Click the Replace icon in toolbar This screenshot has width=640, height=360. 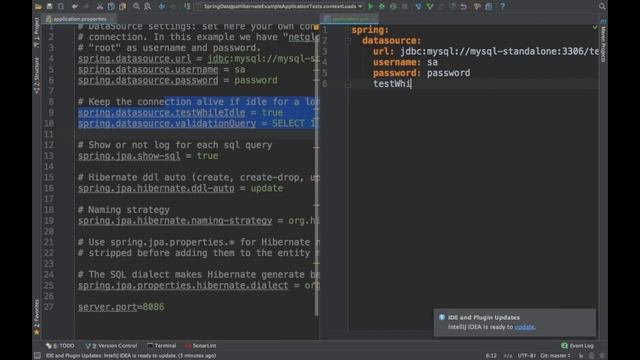click(x=147, y=7)
